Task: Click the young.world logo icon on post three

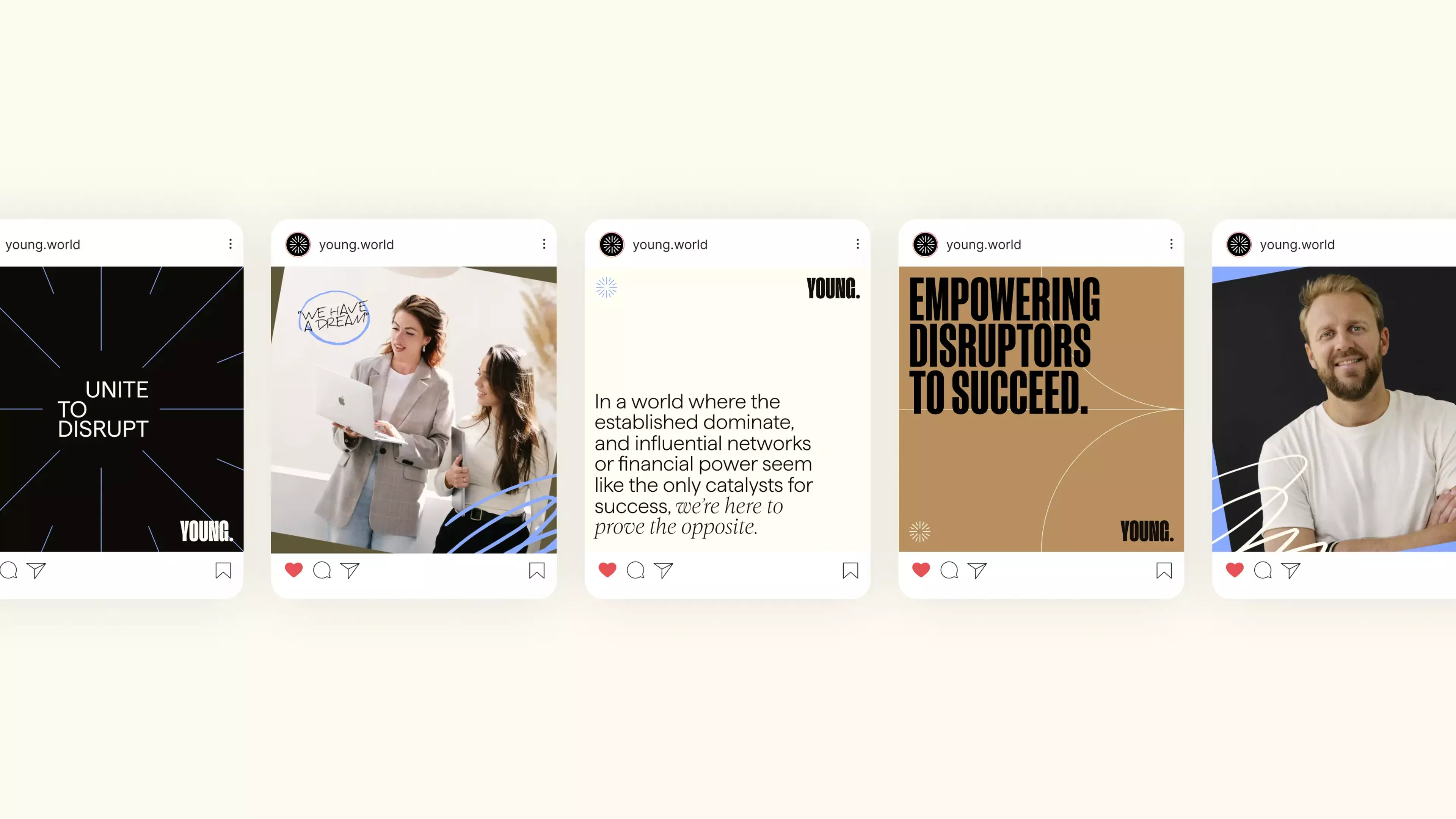Action: tap(611, 244)
